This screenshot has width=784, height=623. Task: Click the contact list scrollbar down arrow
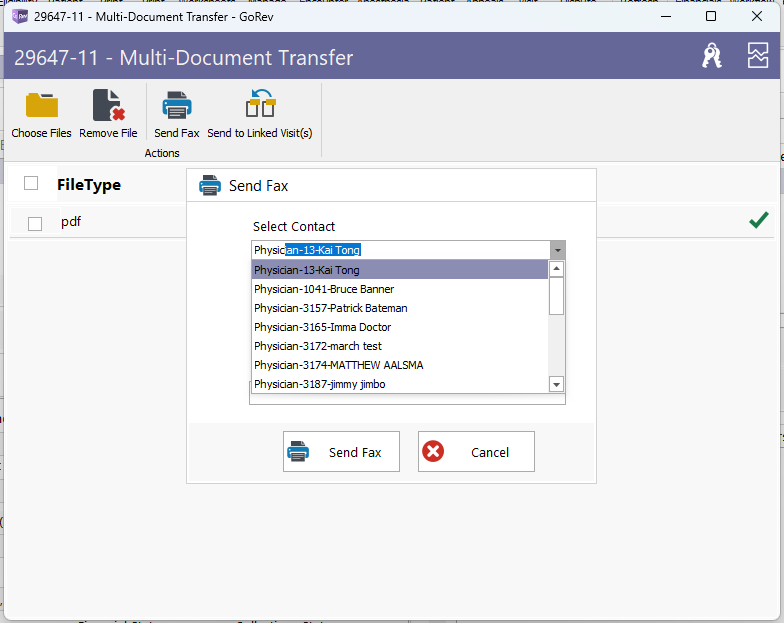coord(557,384)
